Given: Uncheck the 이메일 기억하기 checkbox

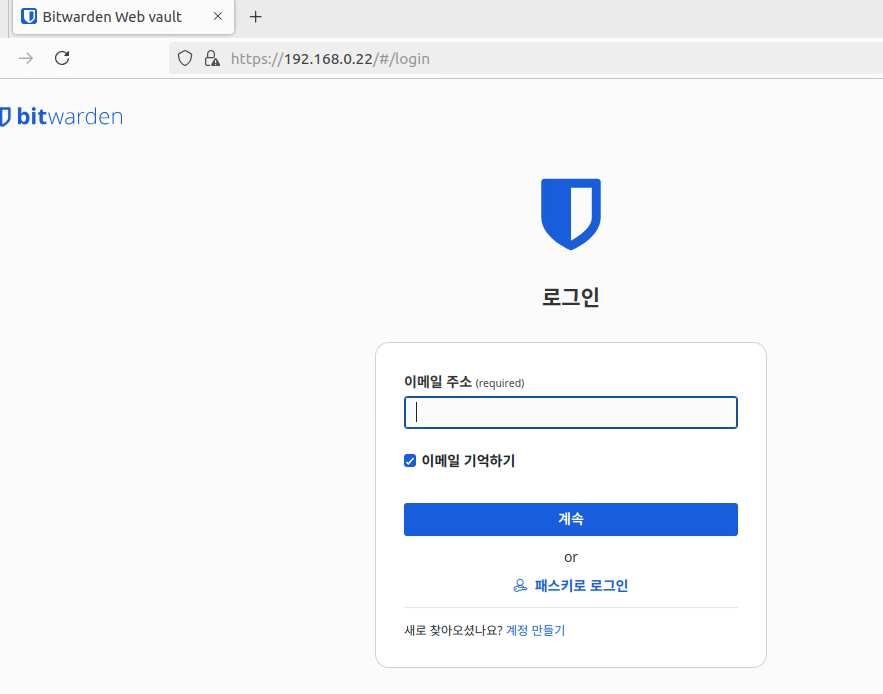Looking at the screenshot, I should [410, 461].
